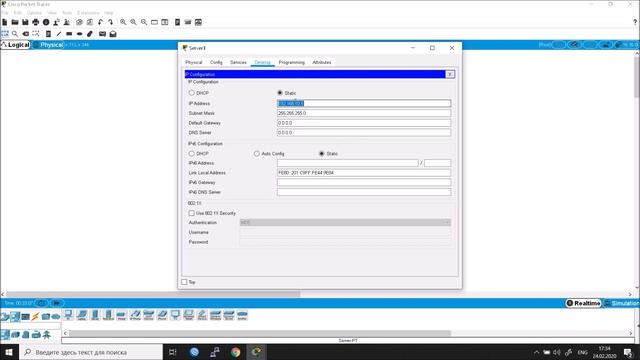Click the help question mark icon
Viewport: 640px width, 360px height.
click(x=635, y=22)
